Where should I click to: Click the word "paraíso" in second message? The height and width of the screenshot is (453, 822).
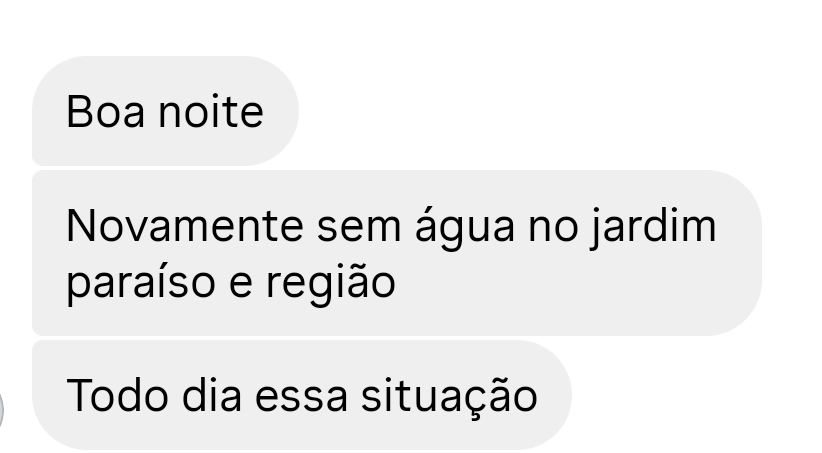(141, 285)
